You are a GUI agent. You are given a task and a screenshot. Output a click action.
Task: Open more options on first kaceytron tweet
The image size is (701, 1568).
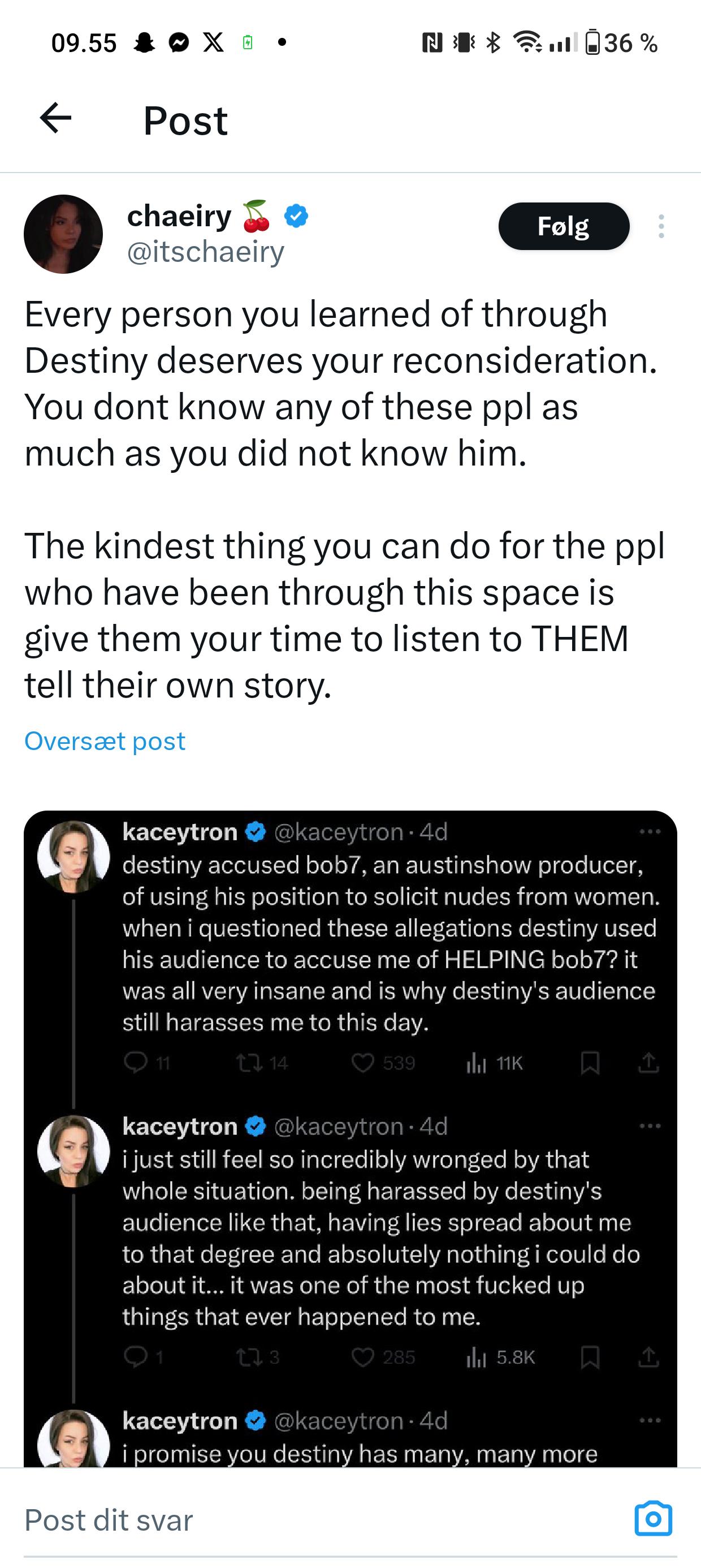(650, 832)
